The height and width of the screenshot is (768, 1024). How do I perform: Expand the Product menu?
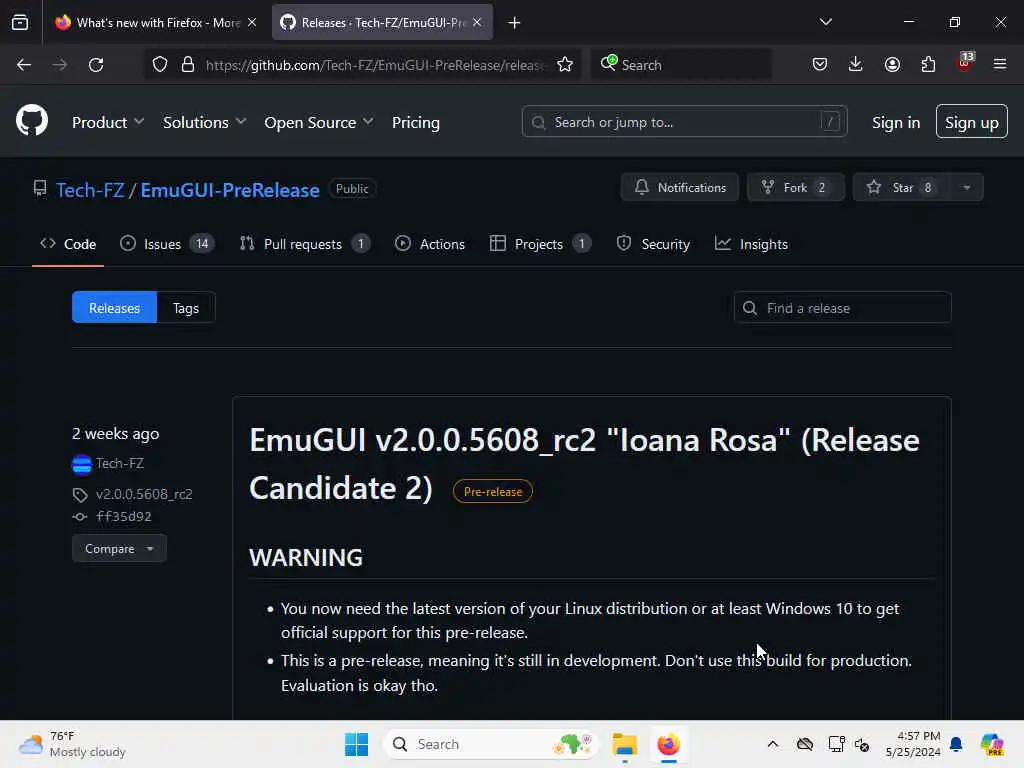pyautogui.click(x=108, y=122)
